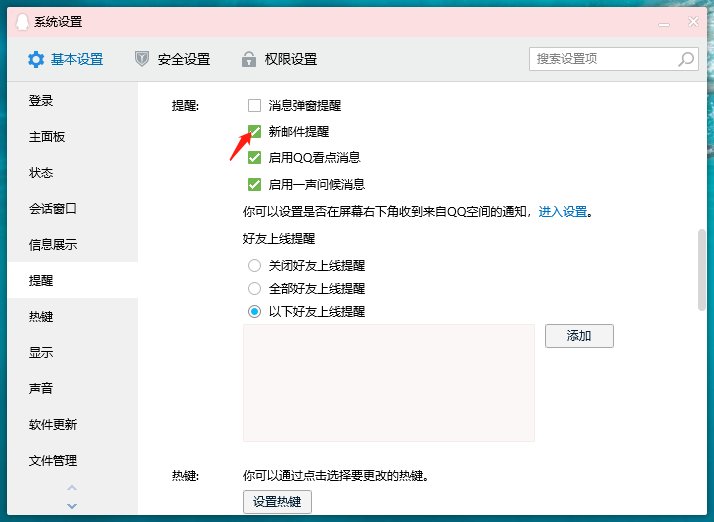Click the empty friends list box
The image size is (714, 522).
389,383
